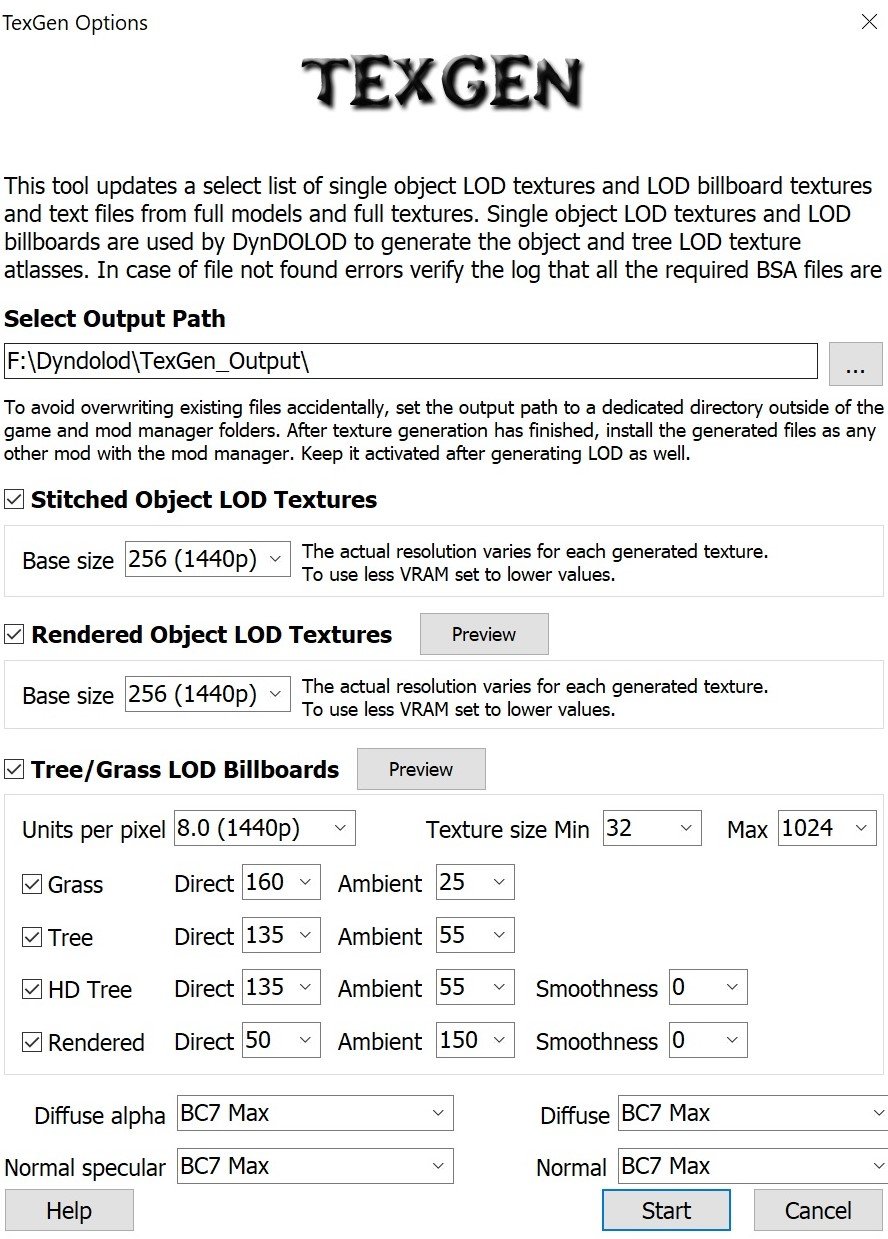Open Rendered Object base size dropdown
The image size is (888, 1239).
coord(208,694)
